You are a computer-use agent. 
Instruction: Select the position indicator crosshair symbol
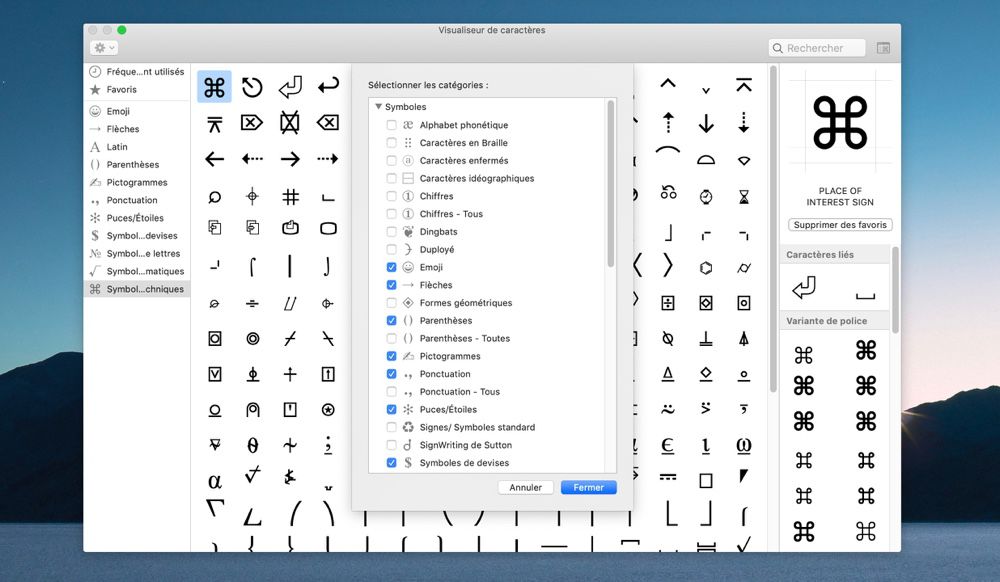[252, 197]
